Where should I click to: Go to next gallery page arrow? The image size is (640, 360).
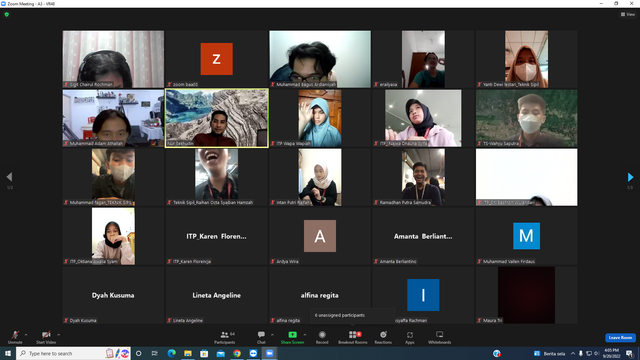coord(630,177)
